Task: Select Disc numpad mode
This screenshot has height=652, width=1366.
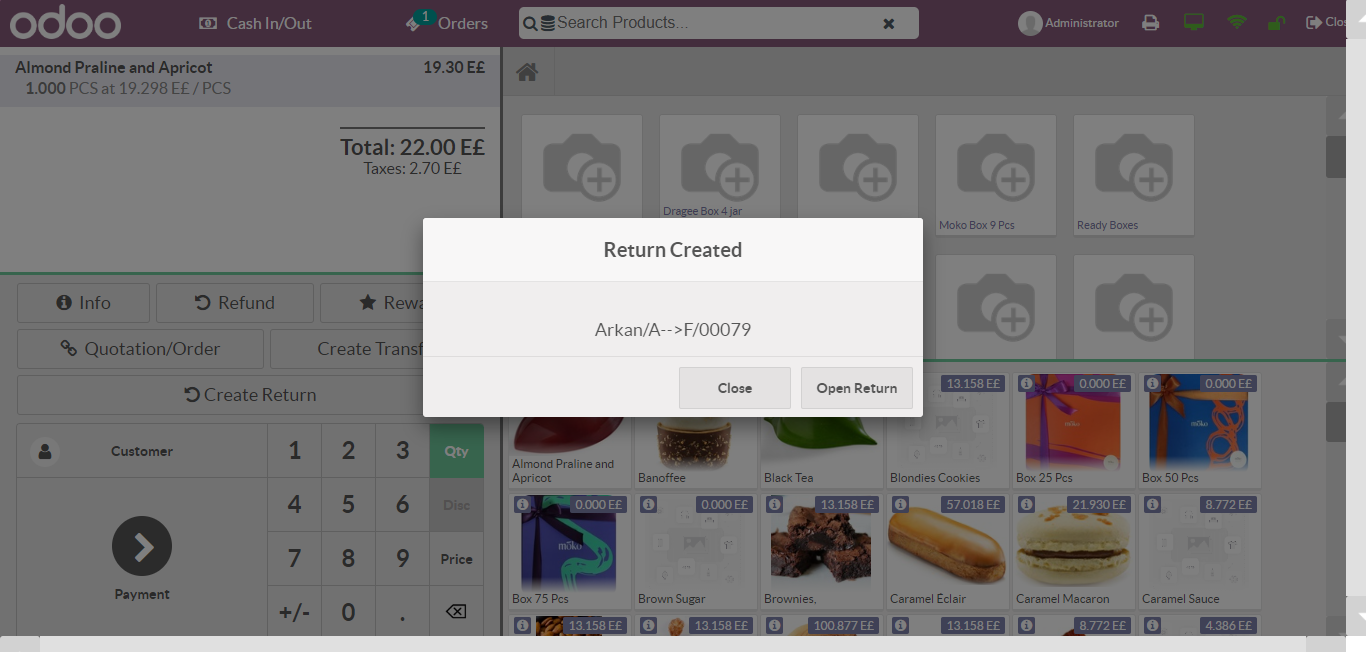Action: pos(457,505)
